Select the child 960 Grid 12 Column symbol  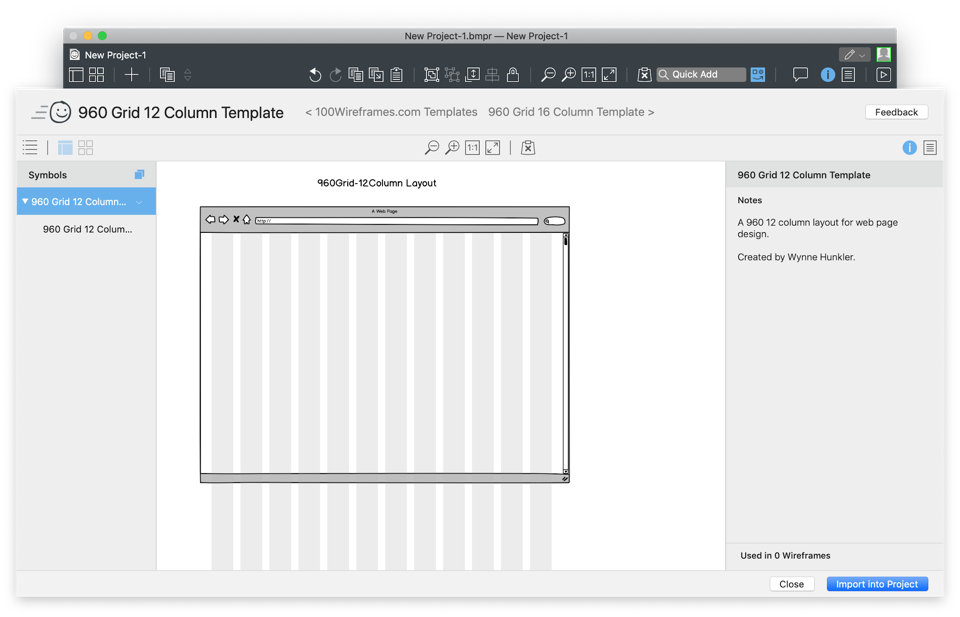point(87,229)
